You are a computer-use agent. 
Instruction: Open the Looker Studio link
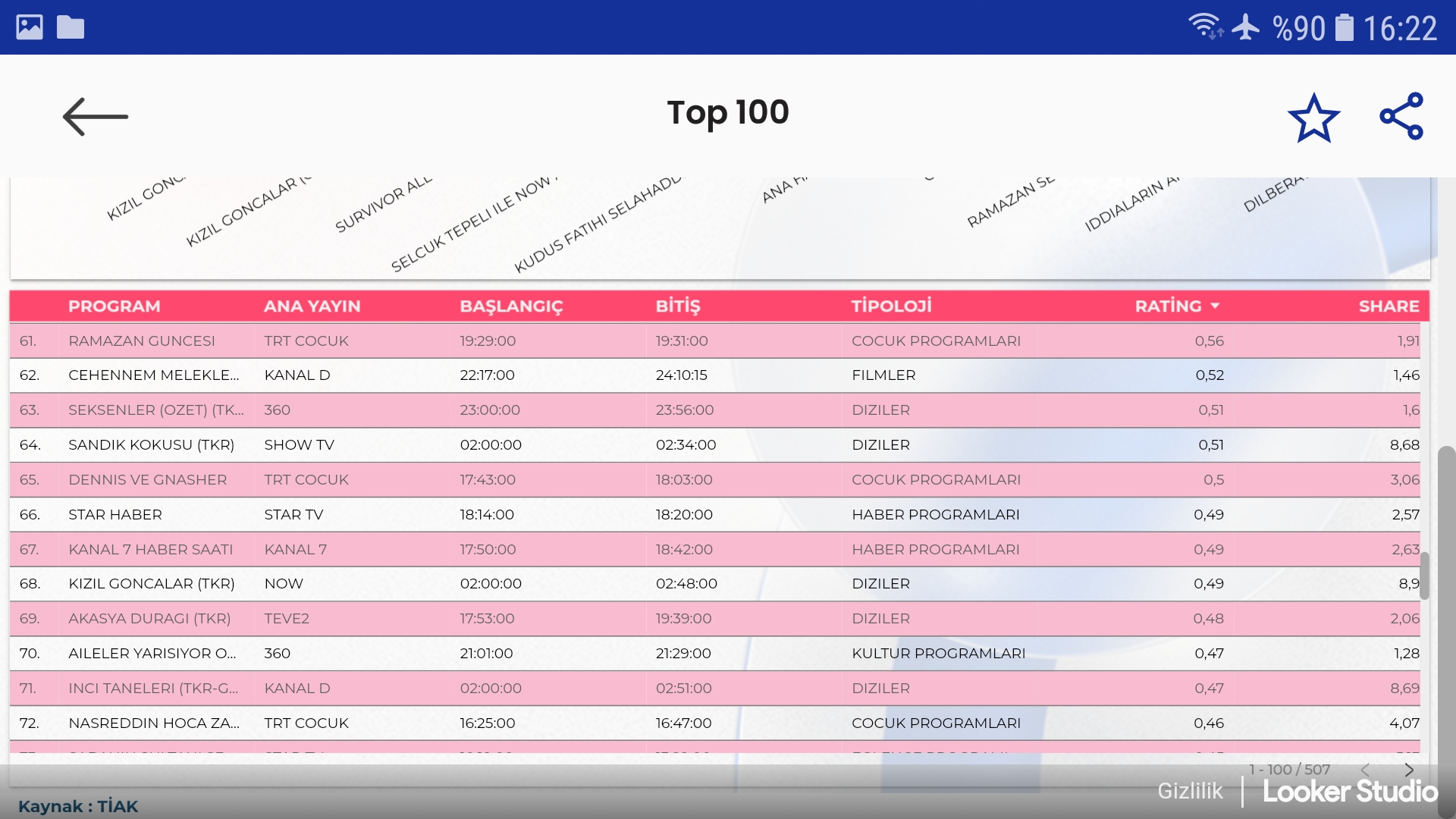tap(1350, 792)
